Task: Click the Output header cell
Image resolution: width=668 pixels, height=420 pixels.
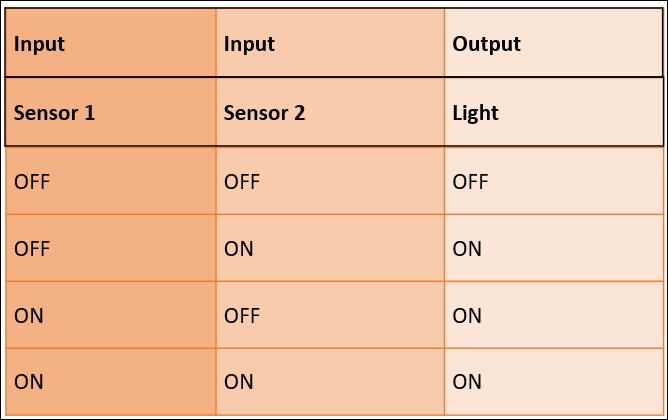Action: 553,43
